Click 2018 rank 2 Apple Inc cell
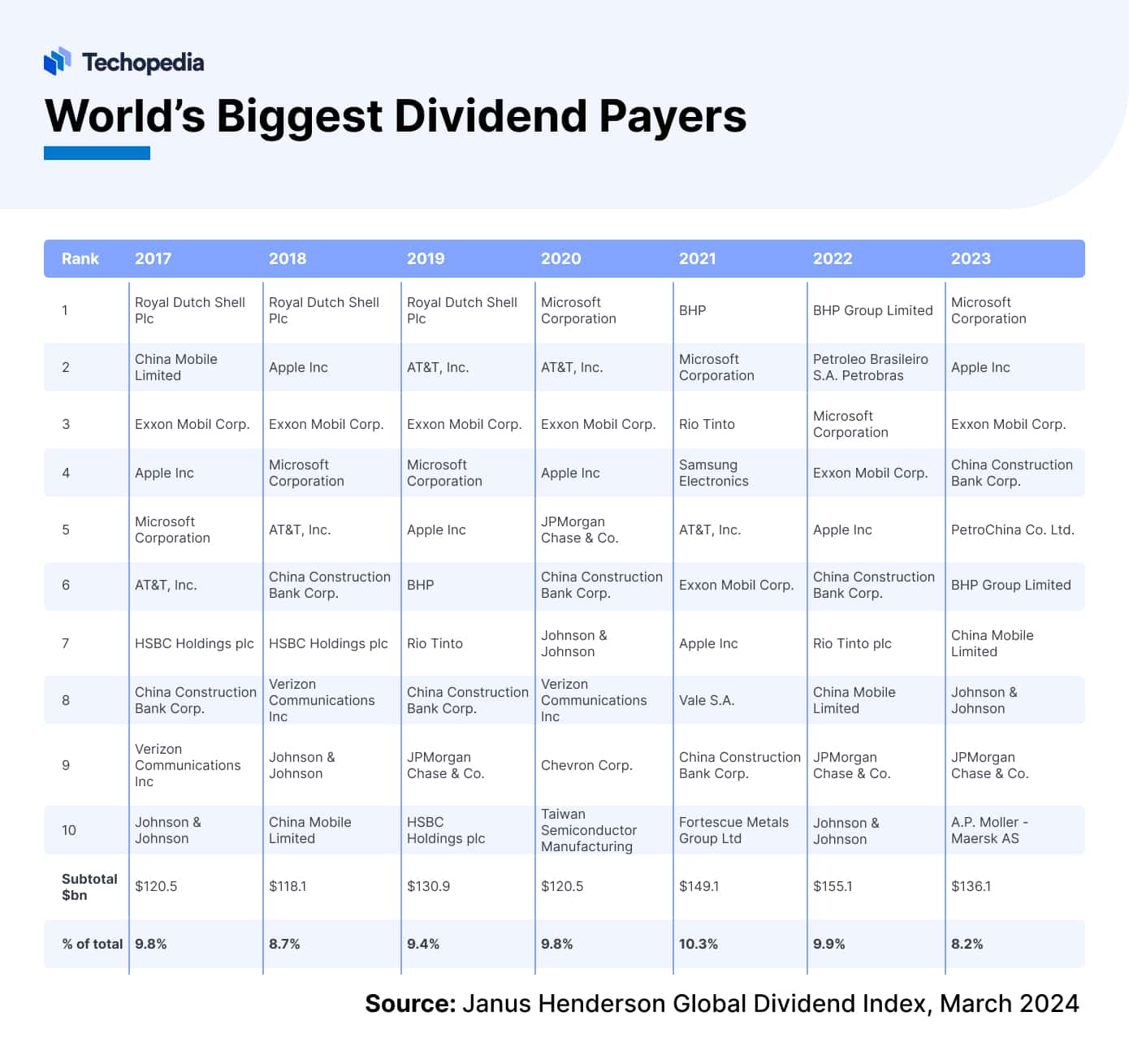The height and width of the screenshot is (1064, 1129). pos(298,367)
